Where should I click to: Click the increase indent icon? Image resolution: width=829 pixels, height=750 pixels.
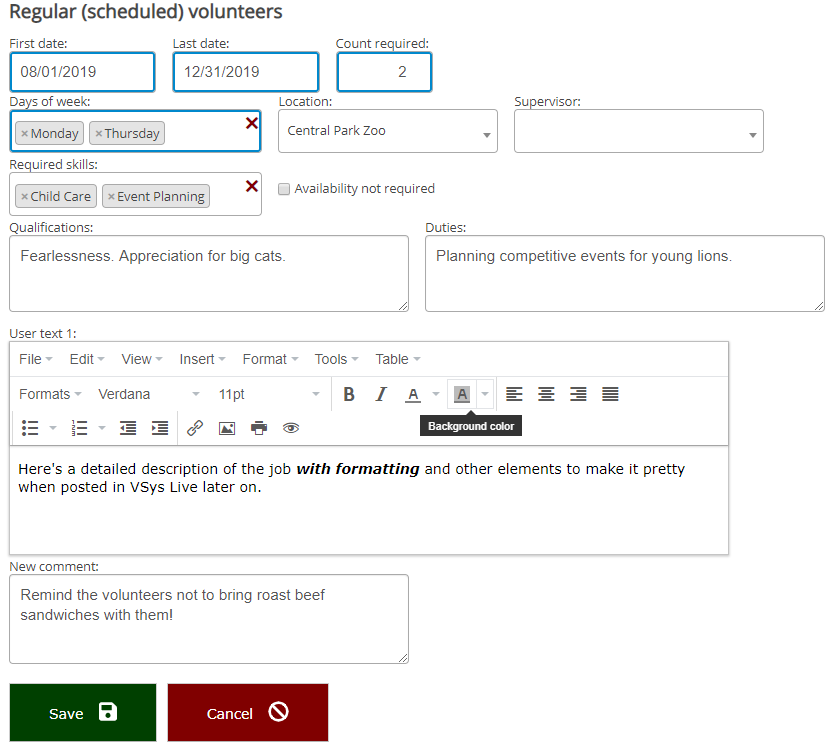pyautogui.click(x=160, y=428)
